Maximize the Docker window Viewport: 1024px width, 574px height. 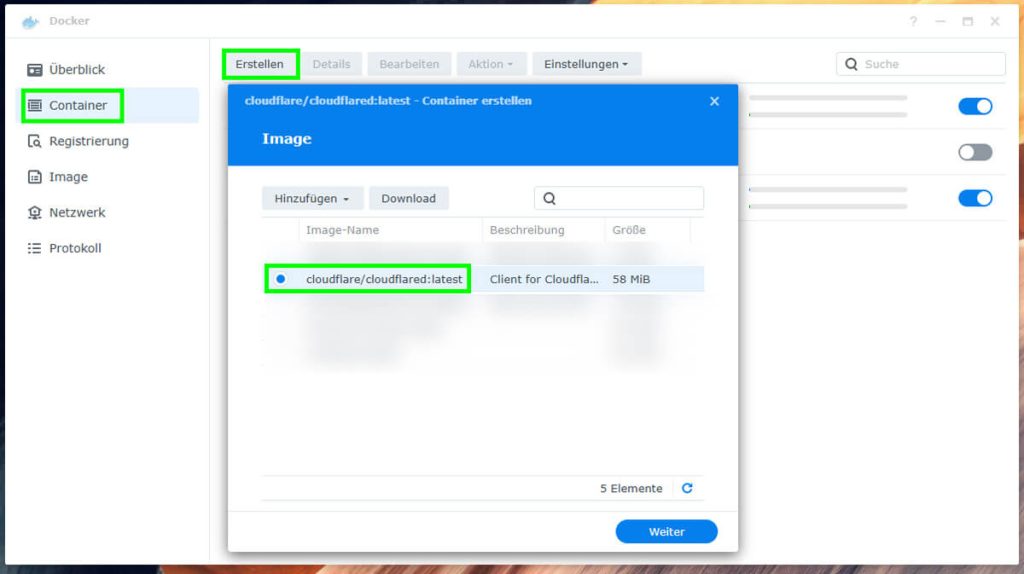coord(968,22)
